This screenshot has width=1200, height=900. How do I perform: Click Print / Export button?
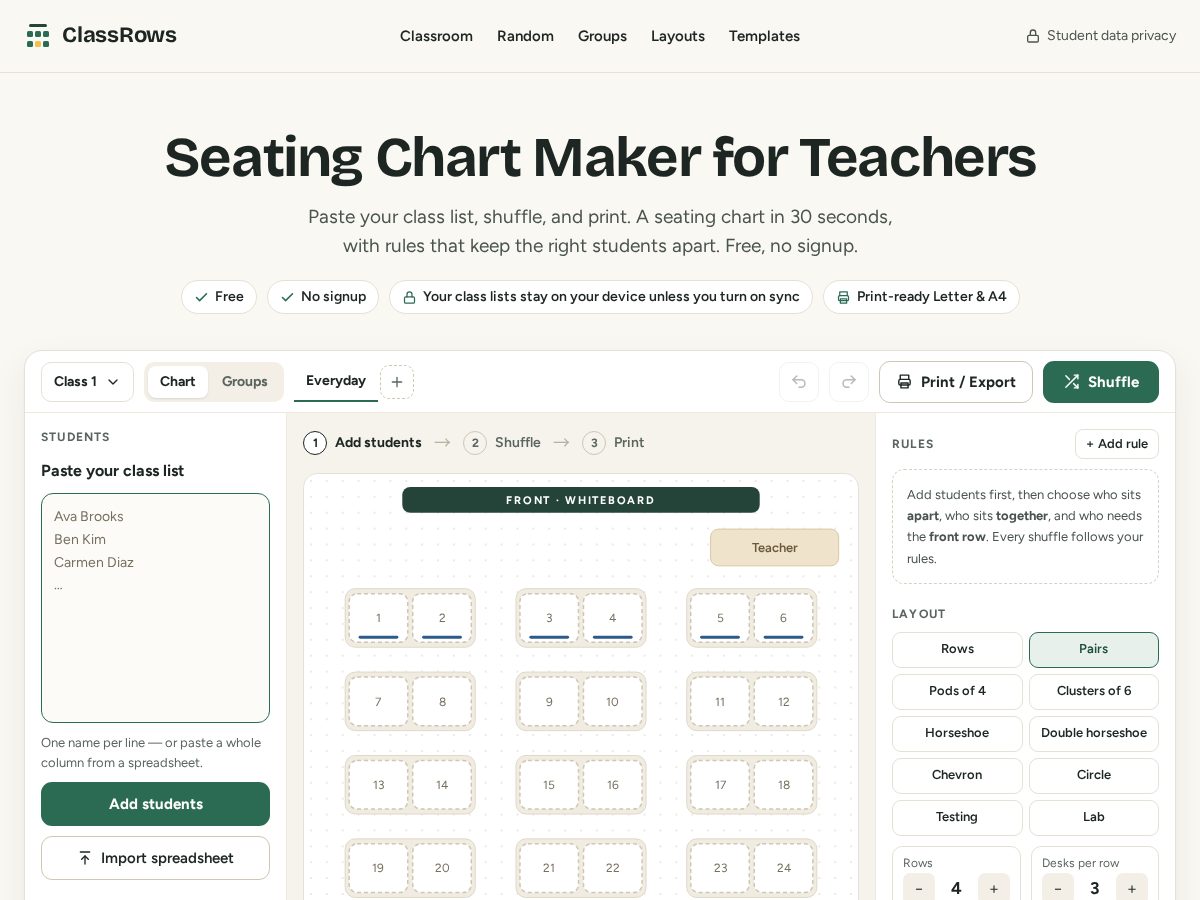956,382
